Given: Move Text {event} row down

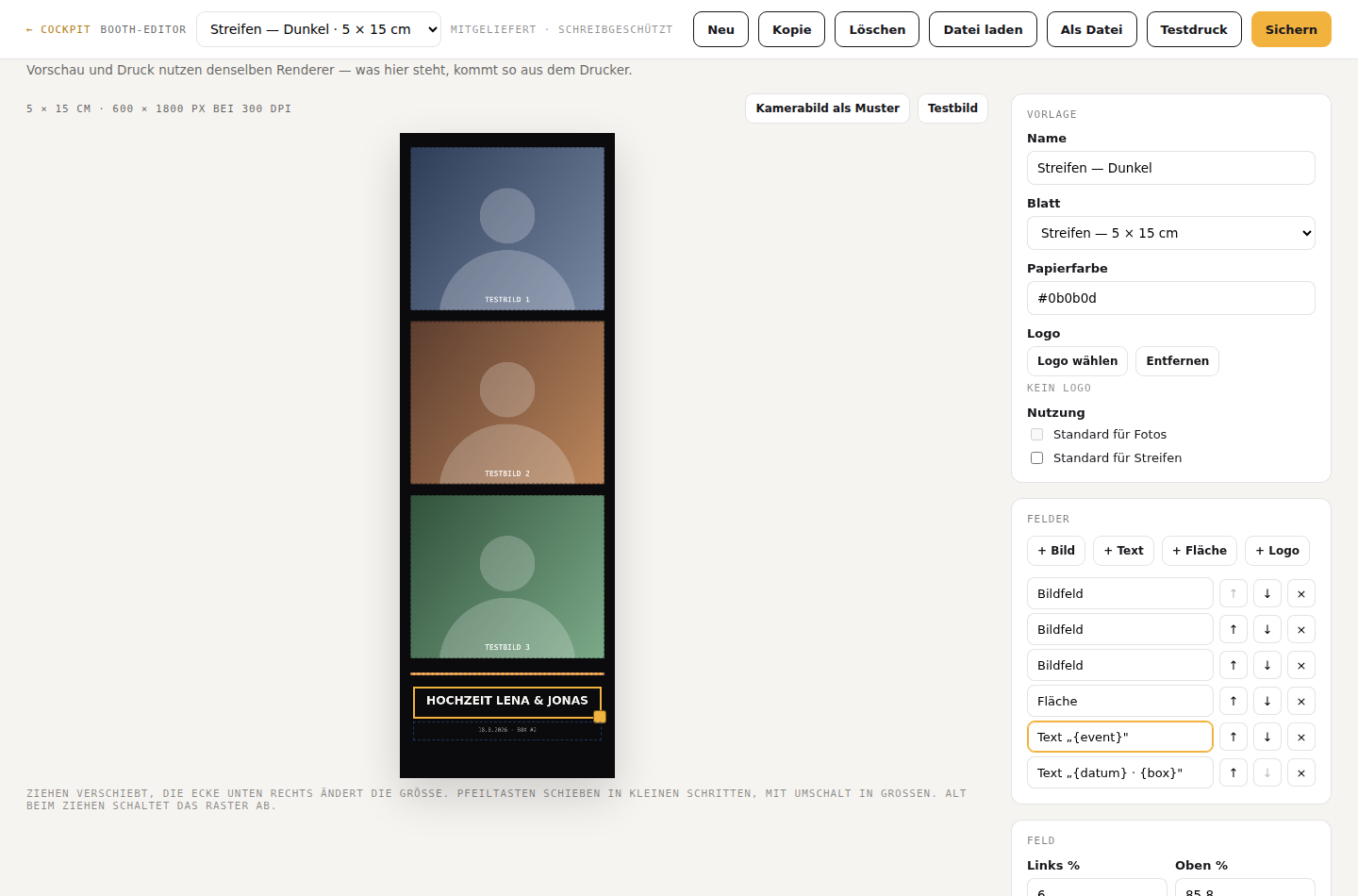Looking at the screenshot, I should coord(1267,737).
